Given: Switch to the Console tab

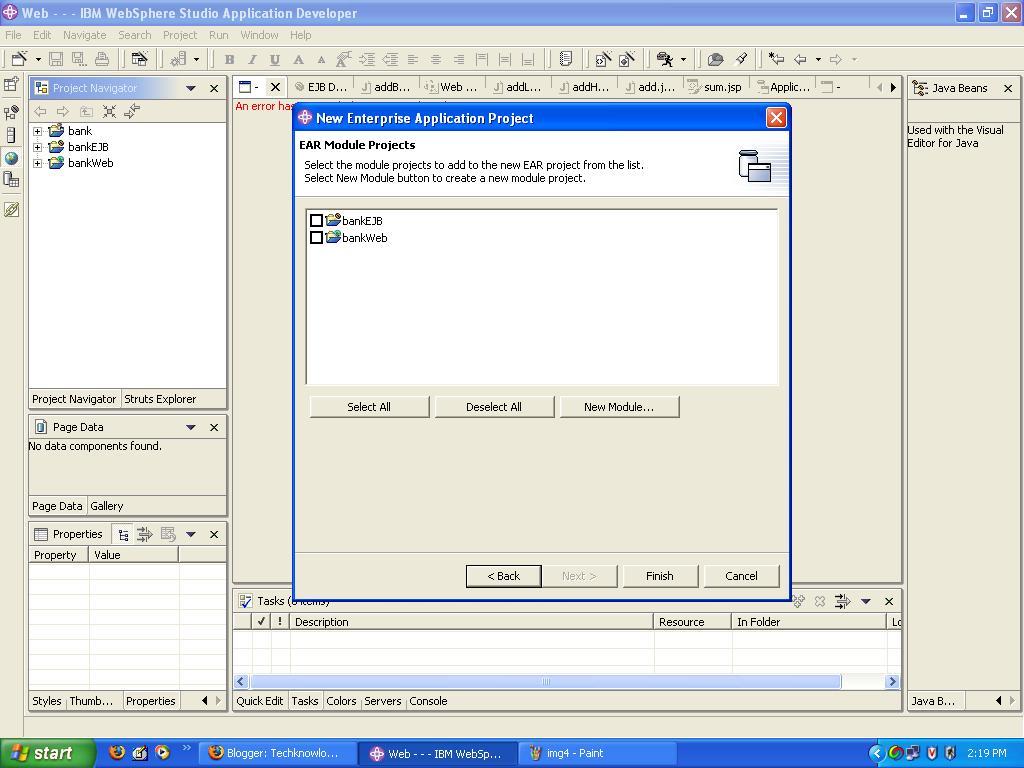Looking at the screenshot, I should tap(428, 701).
